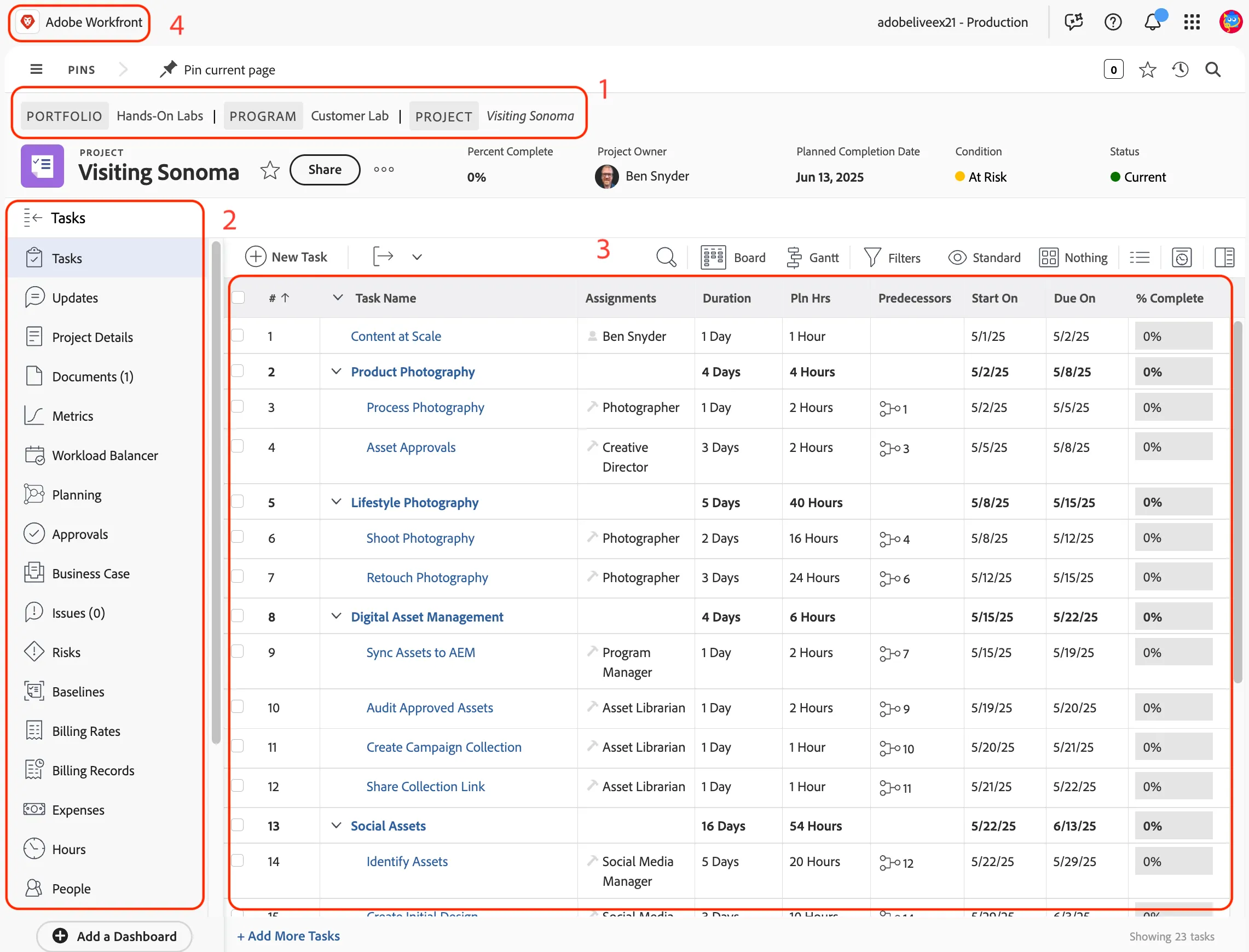Collapse the Social Assets parent task
The image size is (1249, 952).
coord(336,826)
